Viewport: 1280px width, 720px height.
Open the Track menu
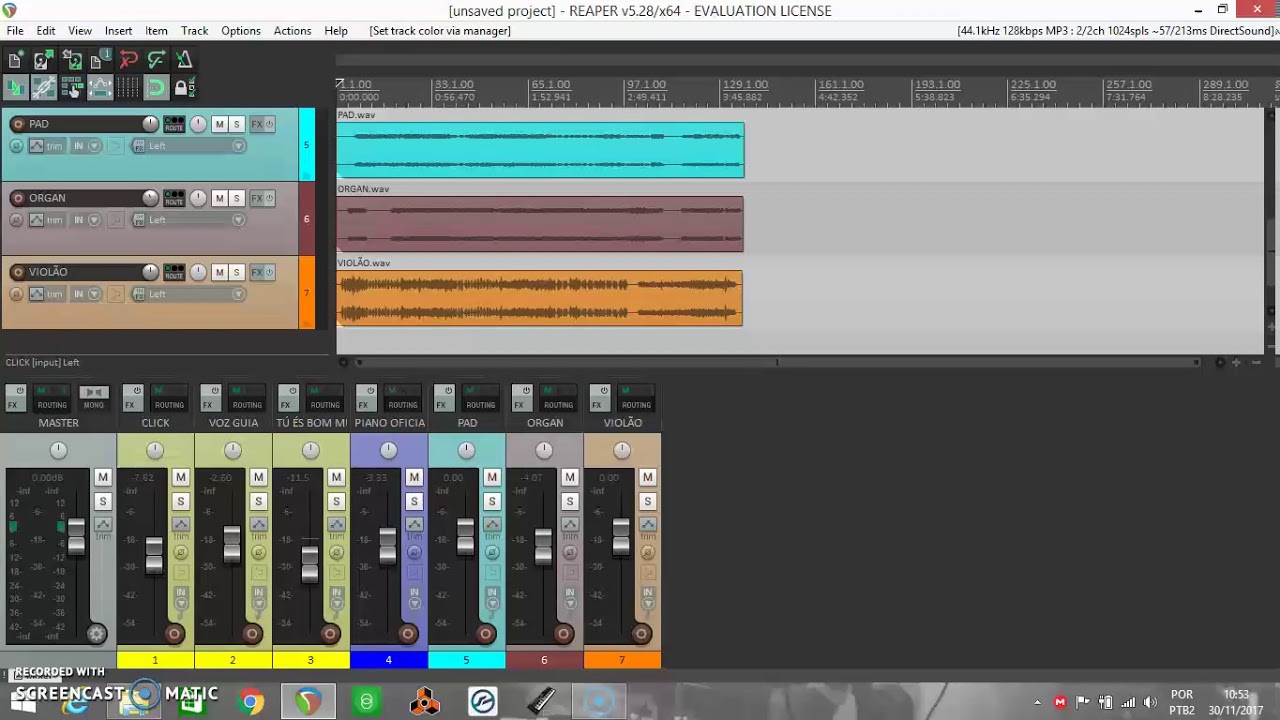pyautogui.click(x=194, y=31)
